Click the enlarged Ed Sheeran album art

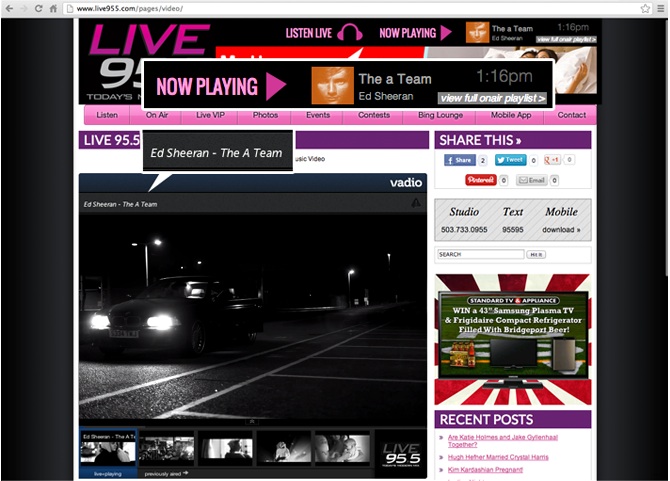click(332, 85)
